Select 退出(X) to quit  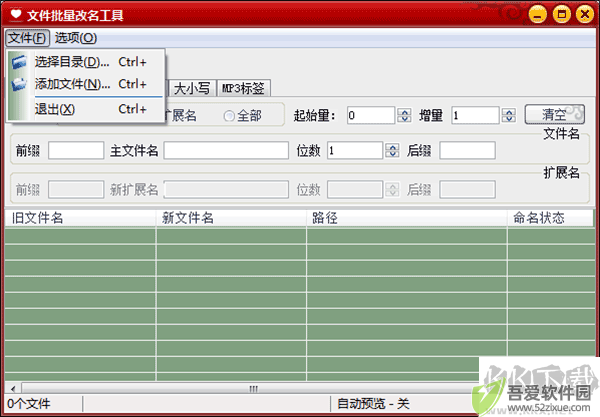pyautogui.click(x=86, y=109)
